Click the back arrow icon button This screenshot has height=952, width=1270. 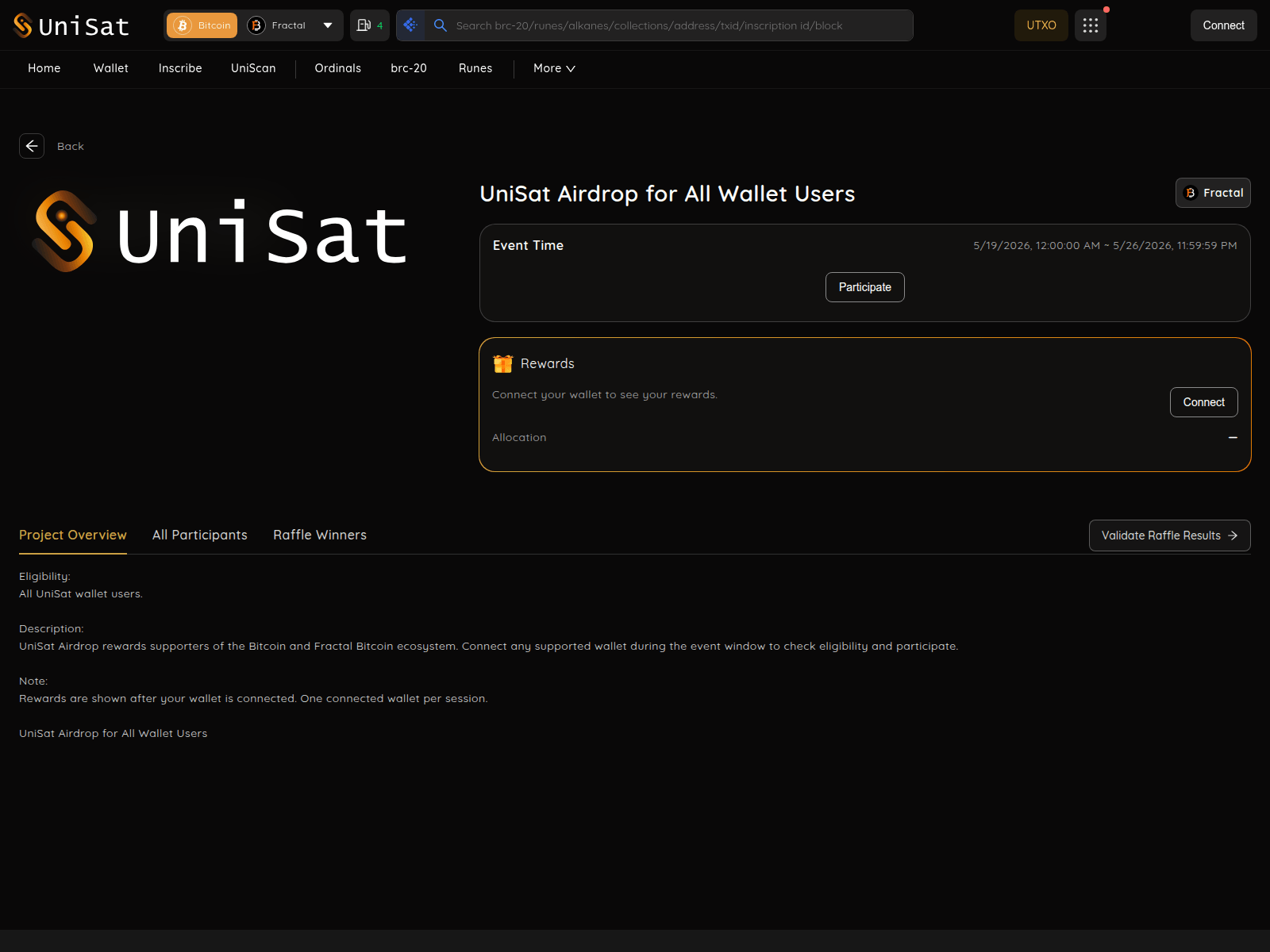[x=32, y=146]
